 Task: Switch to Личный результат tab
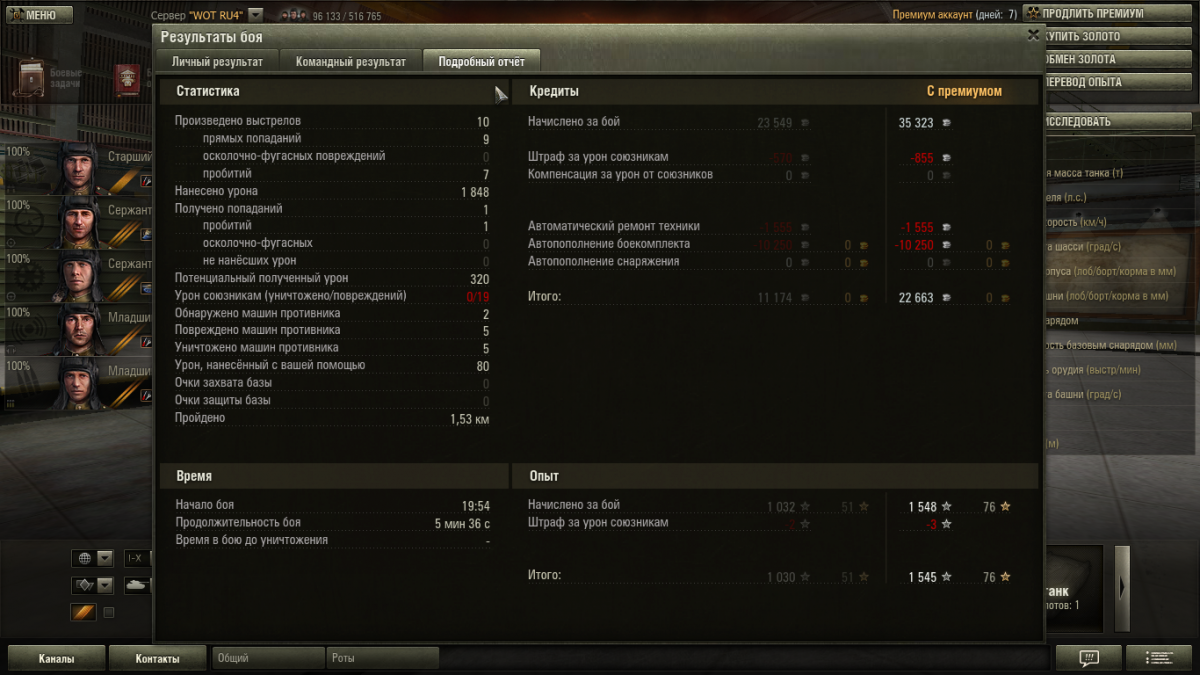(x=217, y=61)
